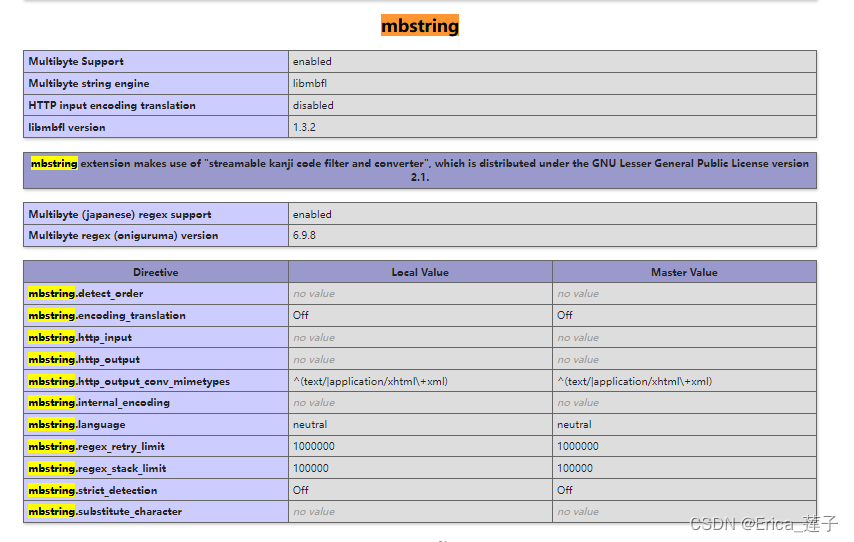This screenshot has height=542, width=854.
Task: Select the 'libmbfl version' label
Action: pyautogui.click(x=67, y=127)
